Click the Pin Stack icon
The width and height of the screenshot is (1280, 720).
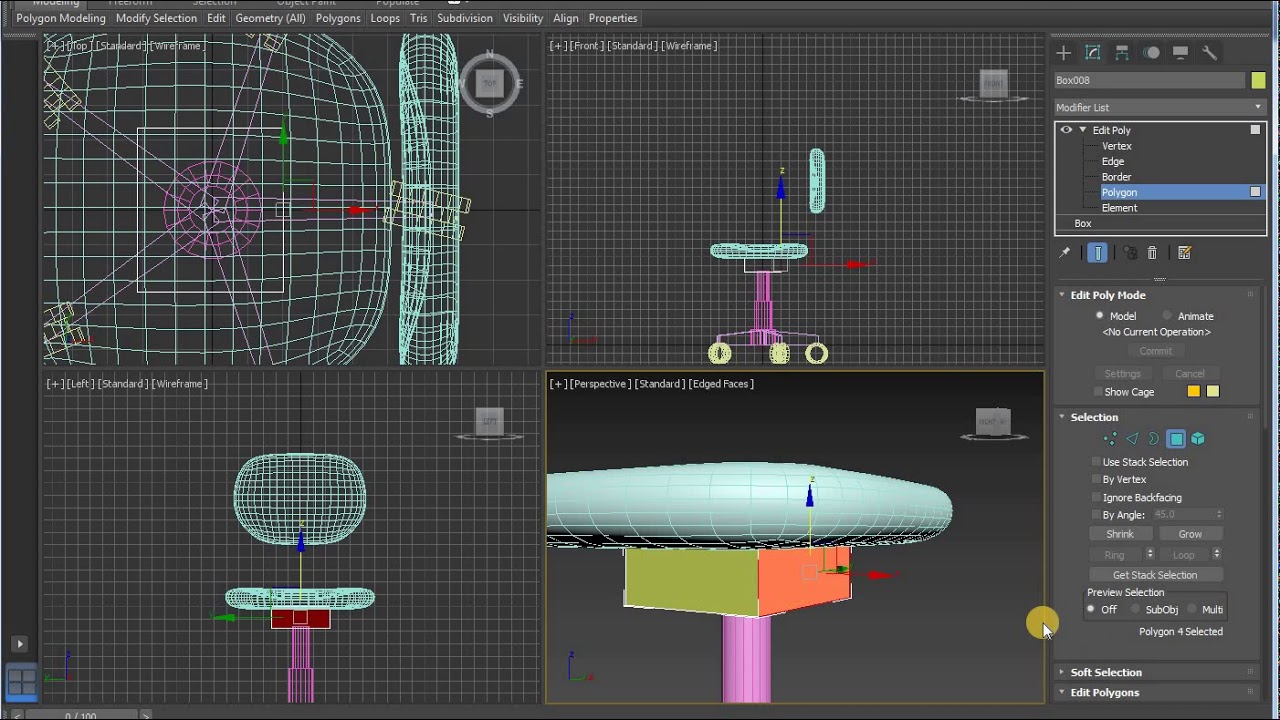coord(1065,253)
